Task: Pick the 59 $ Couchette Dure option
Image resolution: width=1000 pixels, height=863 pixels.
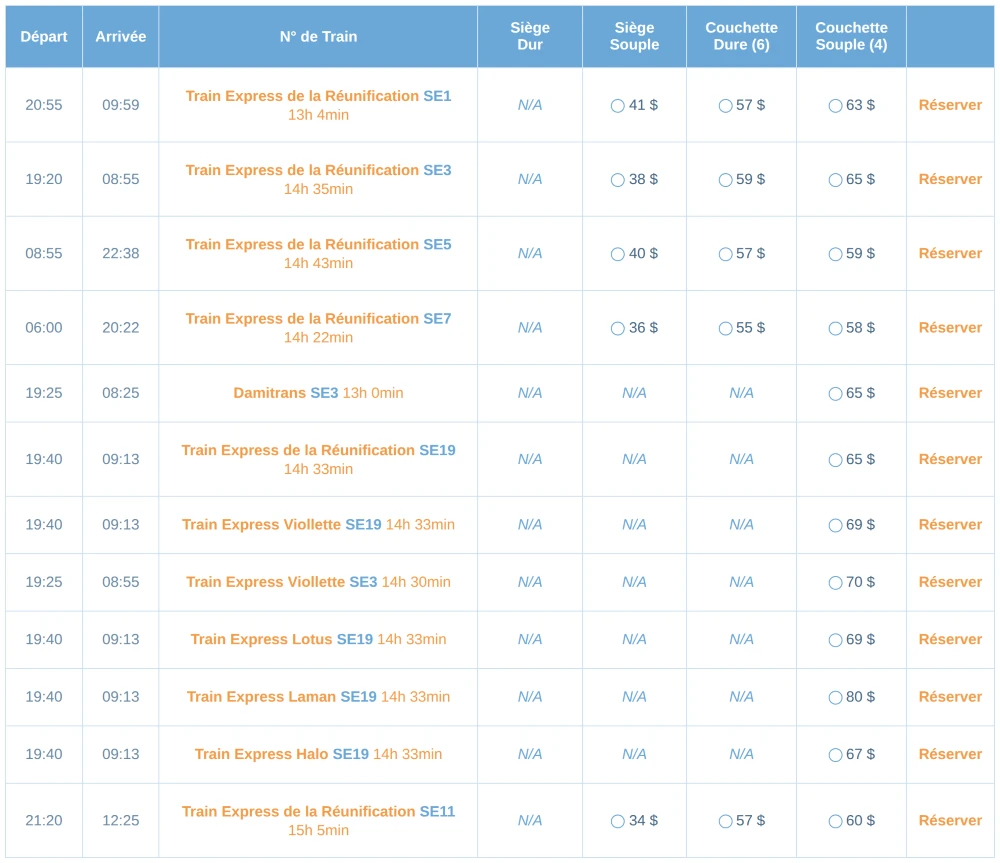Action: (725, 180)
